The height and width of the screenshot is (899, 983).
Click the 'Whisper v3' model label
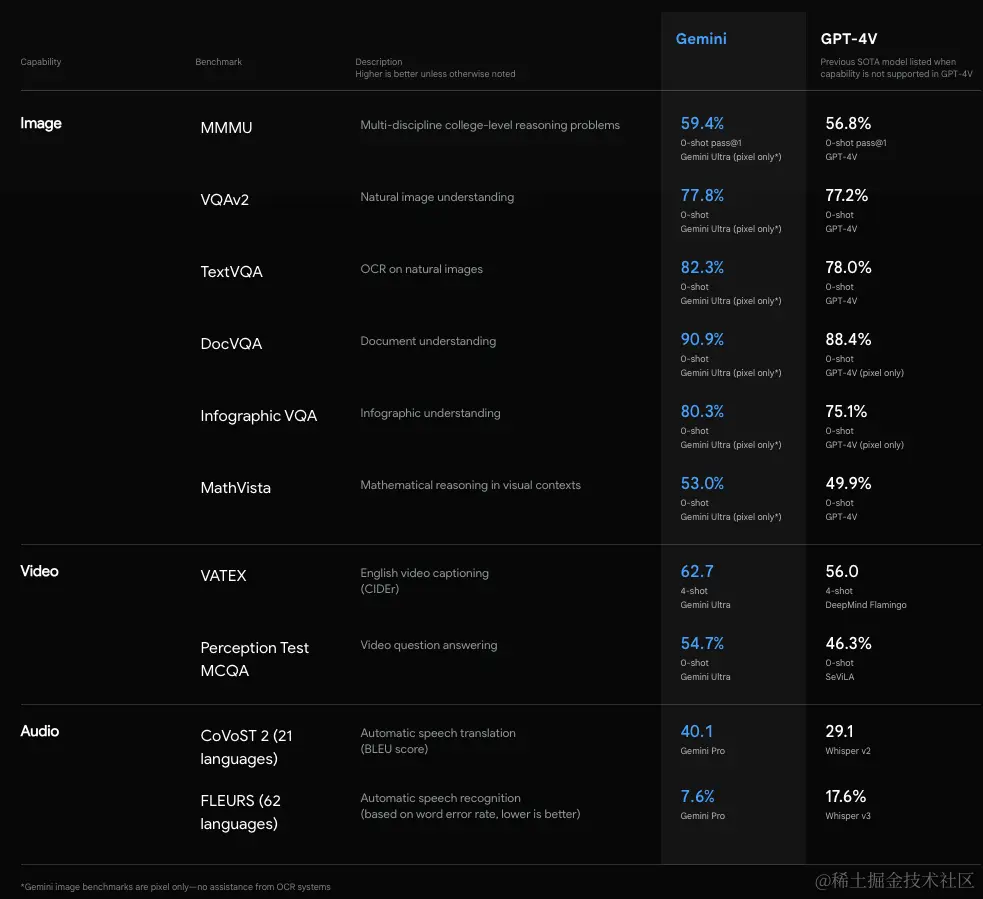pyautogui.click(x=848, y=816)
